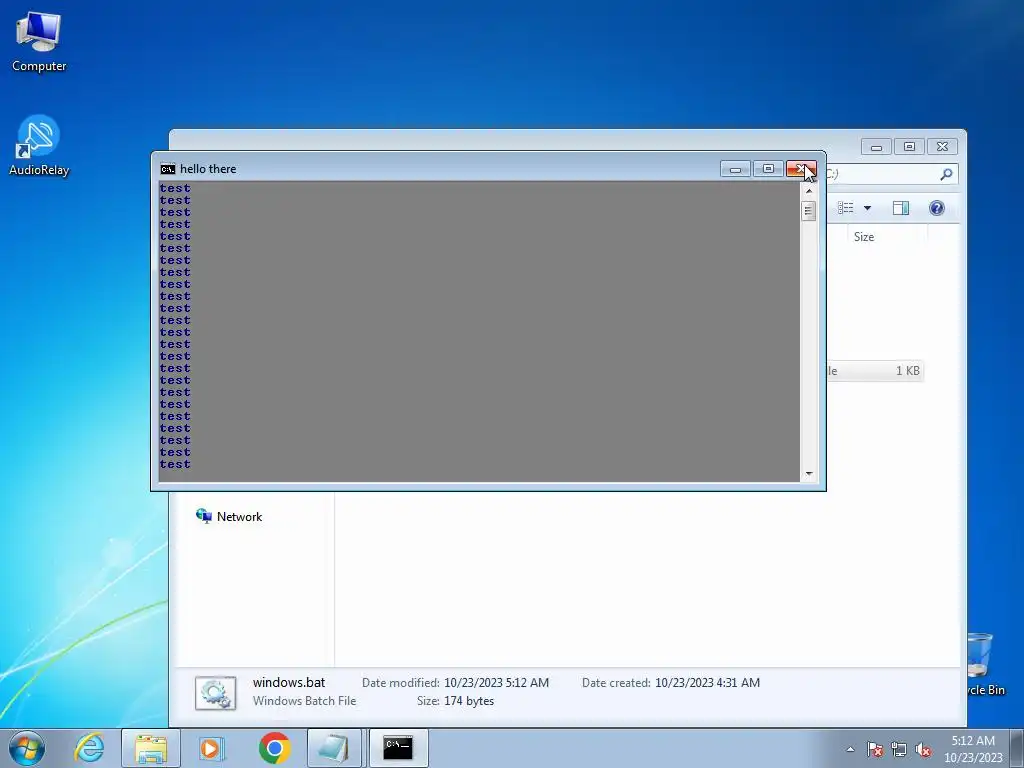Select Network in Explorer navigation pane
The height and width of the screenshot is (768, 1024).
pyautogui.click(x=229, y=517)
